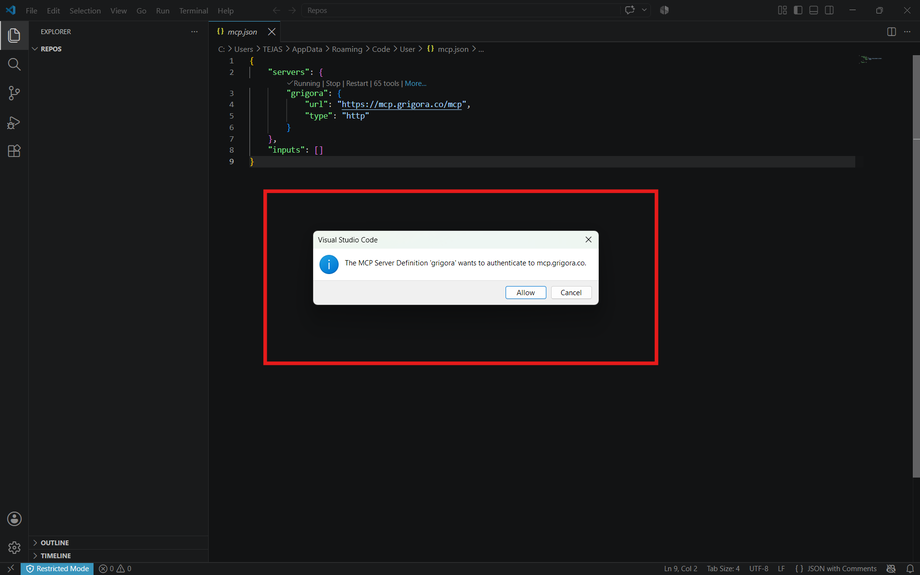Screen dimensions: 920x575
Task: Open the Selection menu
Action: 85,11
